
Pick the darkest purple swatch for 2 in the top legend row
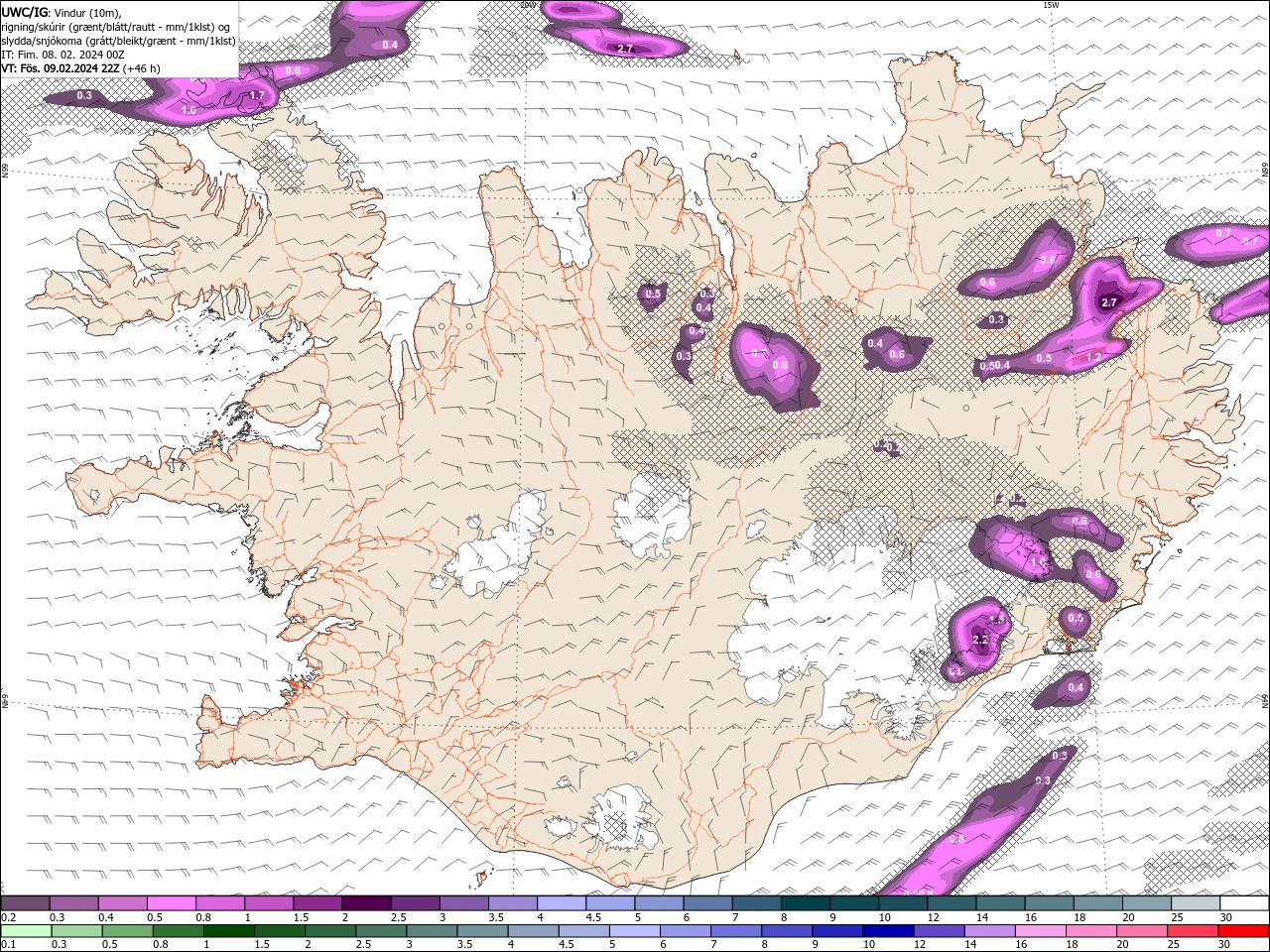[366, 903]
